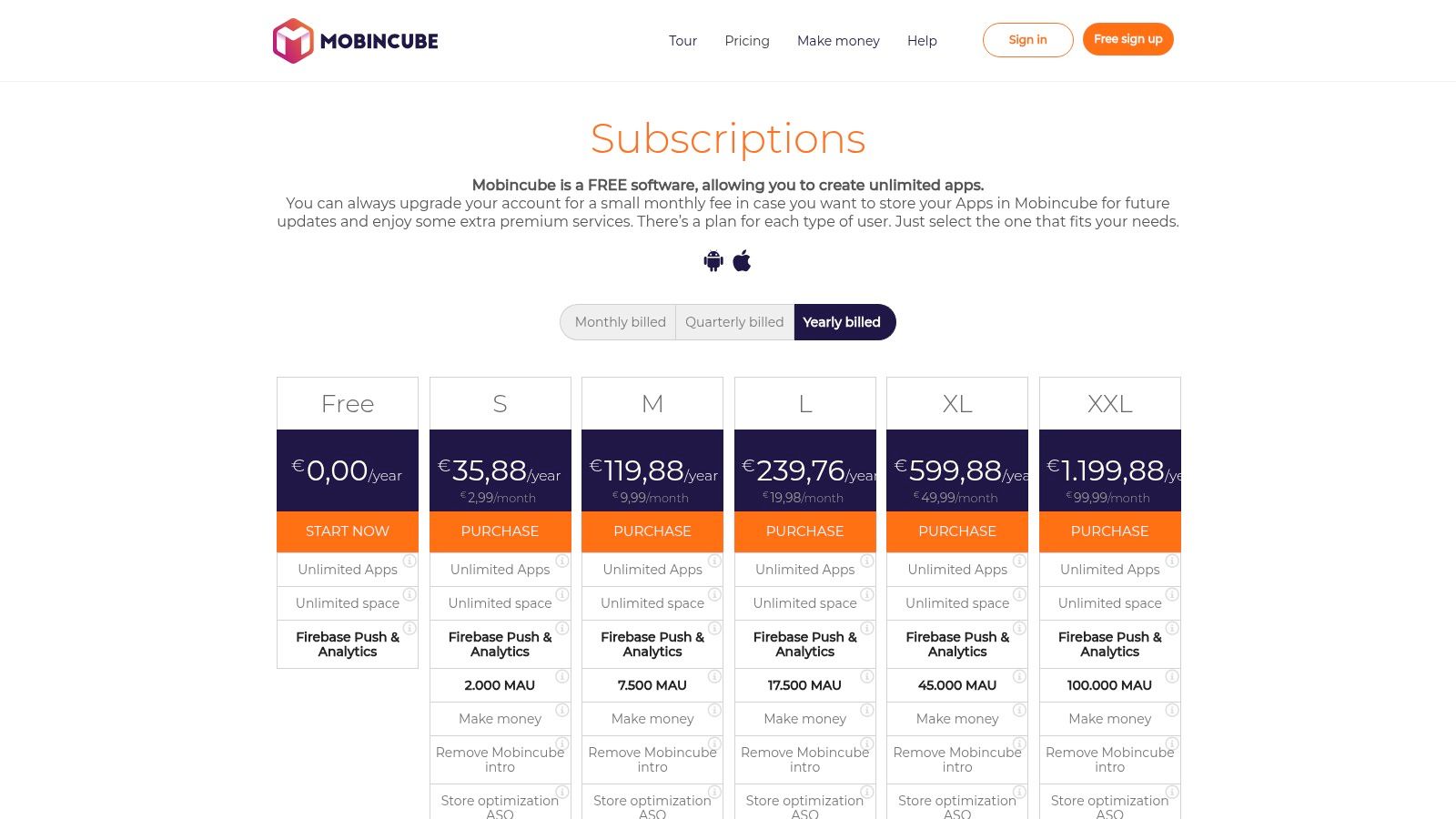Image resolution: width=1456 pixels, height=819 pixels.
Task: Open info tooltip for Unlimited Apps in Free plan
Action: pyautogui.click(x=410, y=561)
